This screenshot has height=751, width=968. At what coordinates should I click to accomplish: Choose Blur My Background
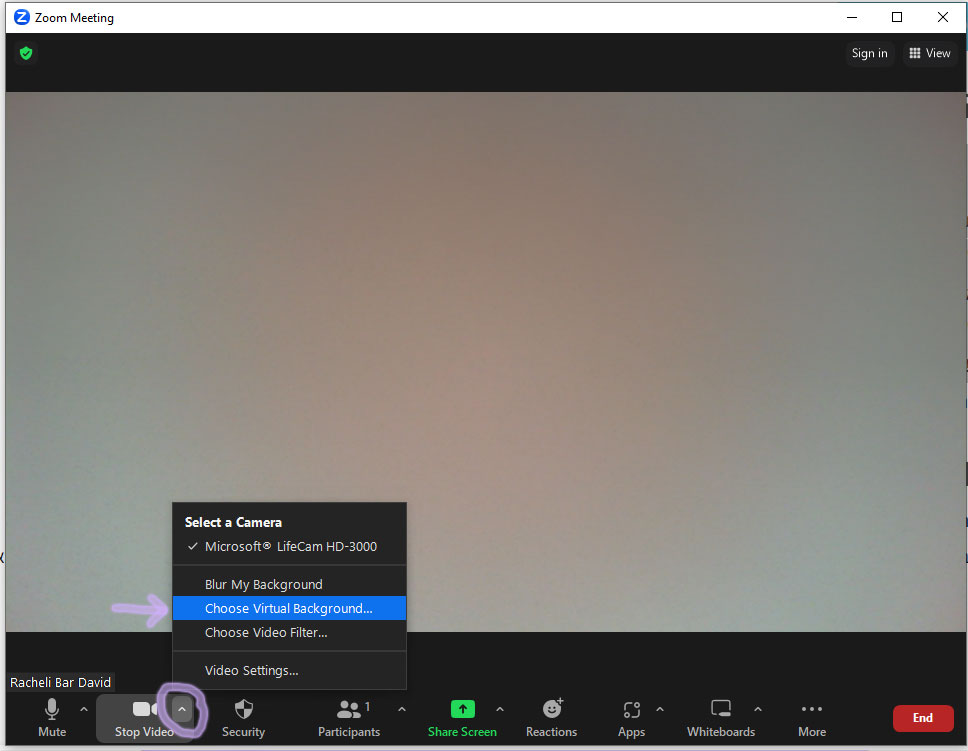coord(290,584)
